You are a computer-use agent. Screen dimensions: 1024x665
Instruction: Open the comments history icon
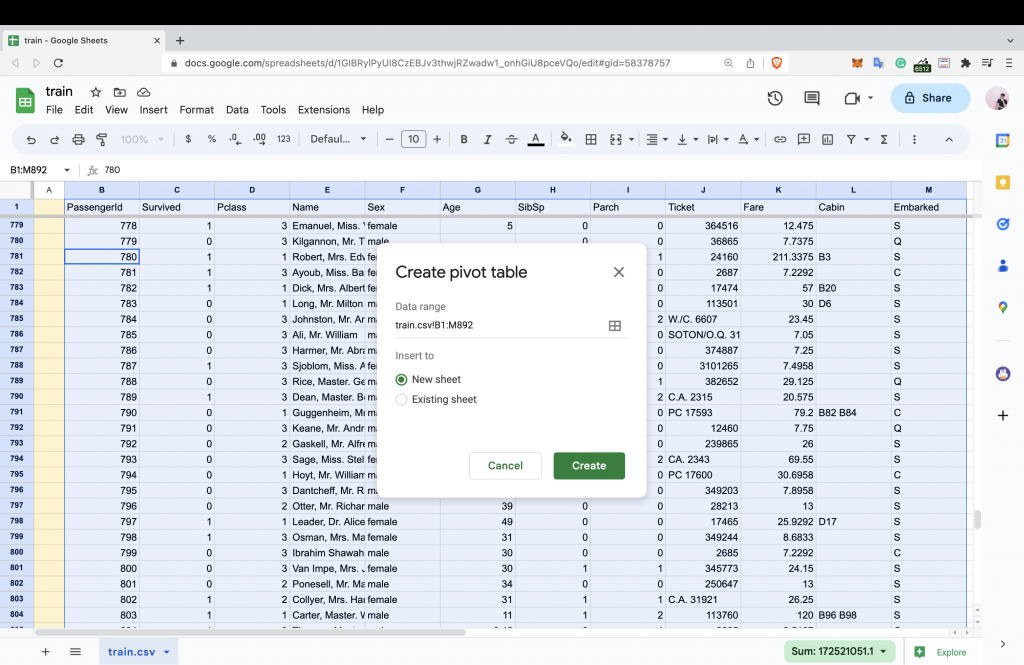[812, 98]
